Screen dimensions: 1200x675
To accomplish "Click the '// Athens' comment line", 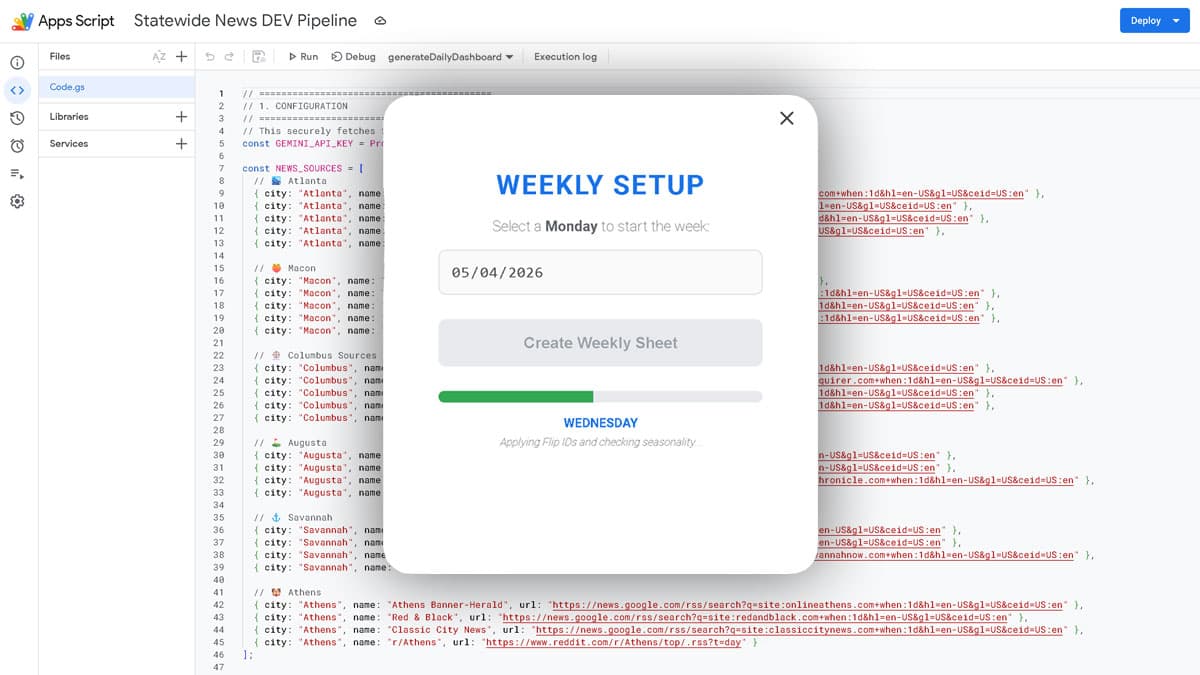I will 288,592.
